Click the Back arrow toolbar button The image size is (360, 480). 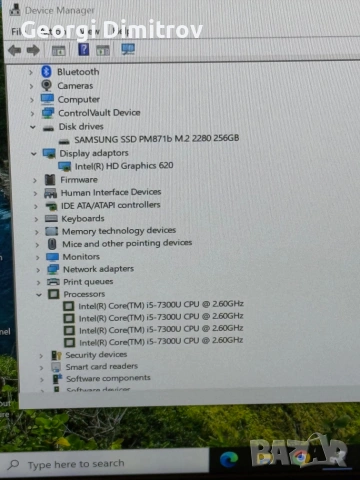(14, 50)
